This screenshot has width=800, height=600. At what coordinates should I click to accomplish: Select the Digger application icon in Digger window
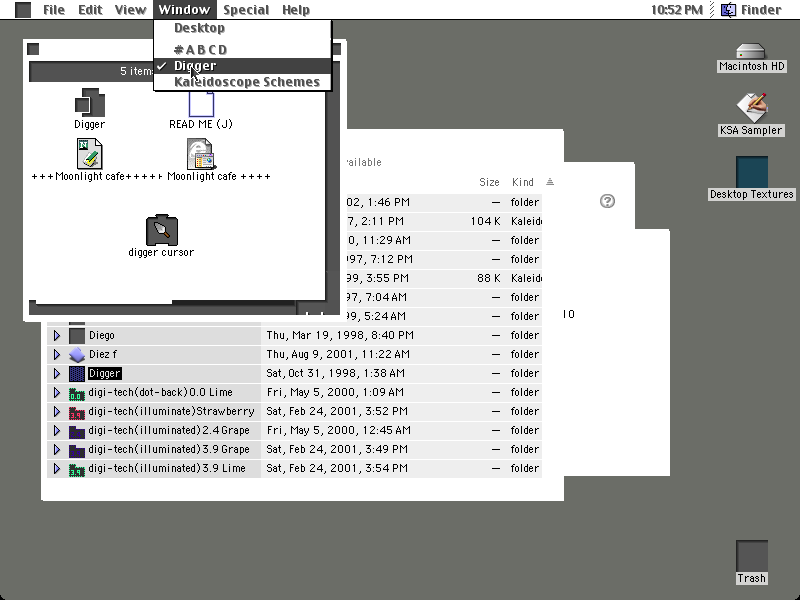pos(90,103)
